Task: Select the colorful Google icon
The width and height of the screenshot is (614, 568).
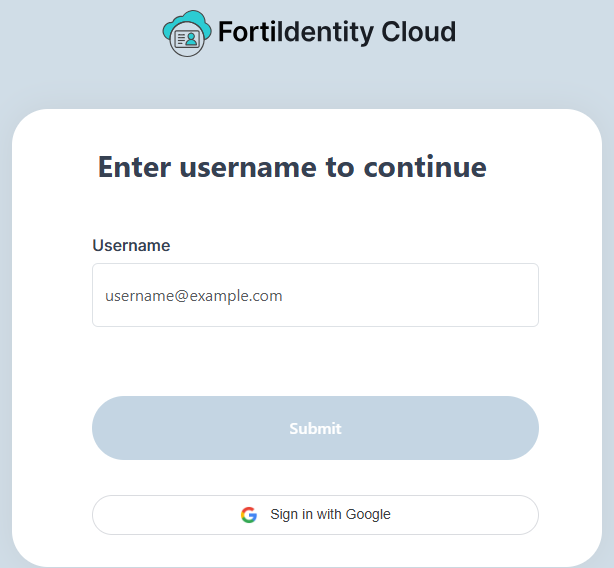Action: click(x=249, y=515)
